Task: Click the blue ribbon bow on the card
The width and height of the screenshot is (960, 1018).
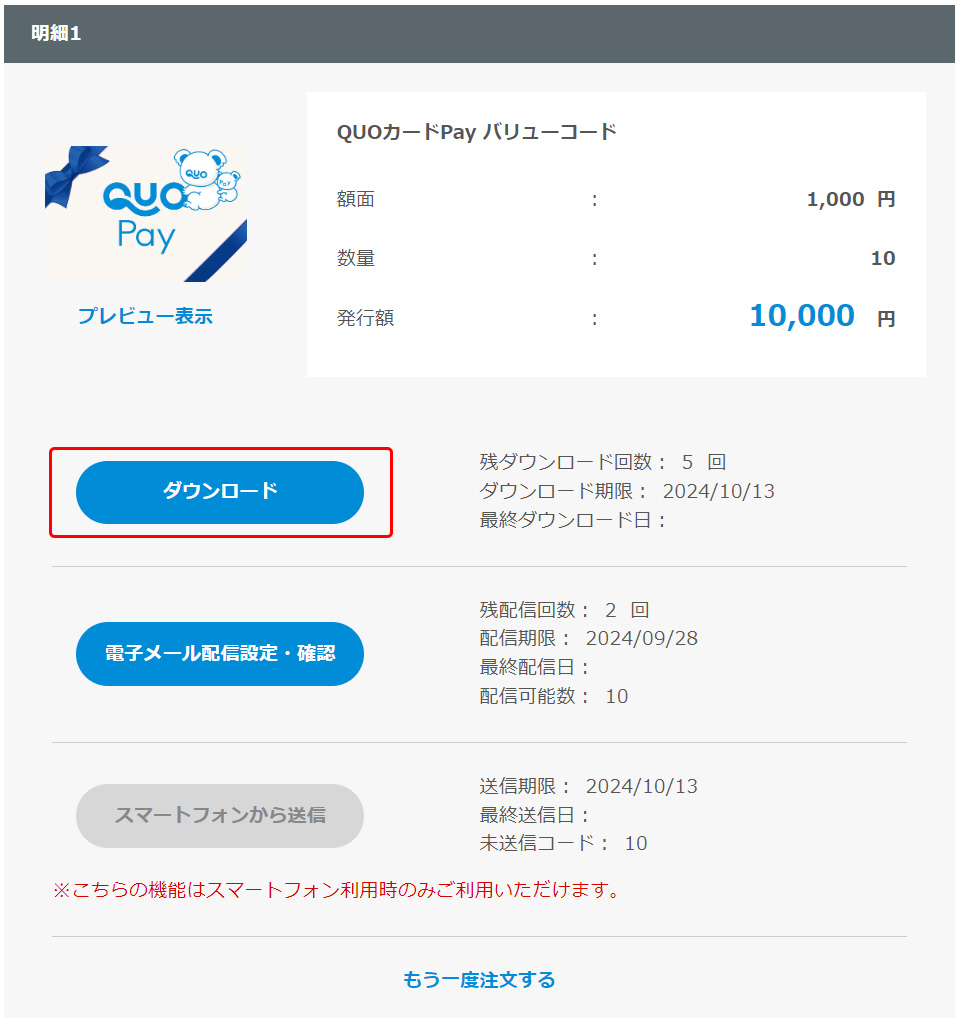Action: [x=75, y=175]
